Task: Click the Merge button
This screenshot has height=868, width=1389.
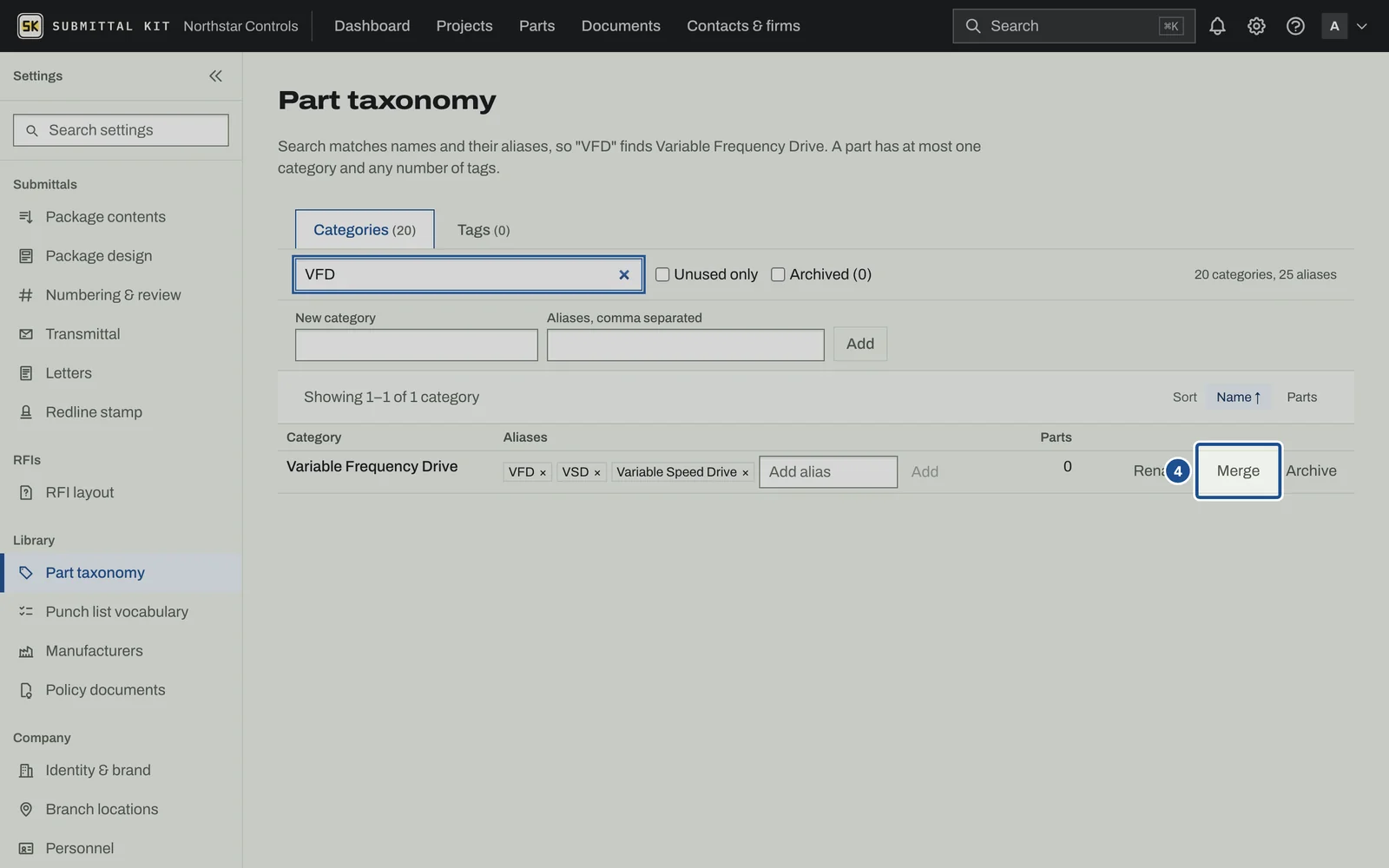Action: point(1238,470)
